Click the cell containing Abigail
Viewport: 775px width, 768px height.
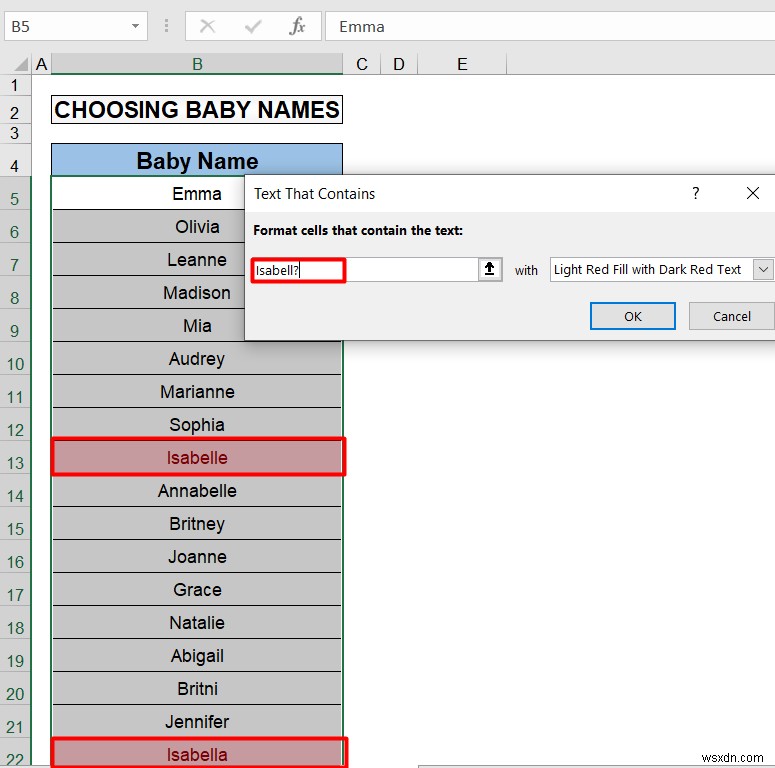(197, 656)
